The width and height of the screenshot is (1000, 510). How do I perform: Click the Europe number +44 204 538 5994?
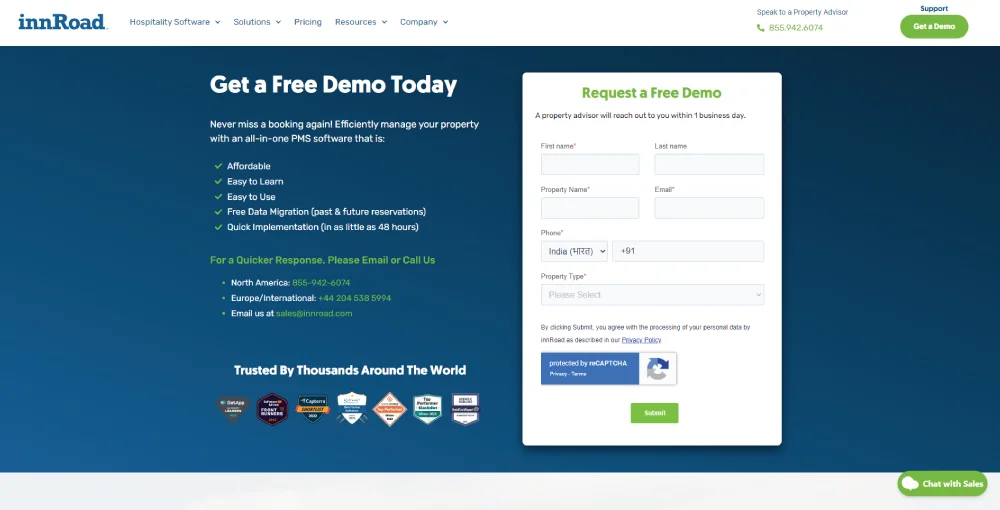355,298
